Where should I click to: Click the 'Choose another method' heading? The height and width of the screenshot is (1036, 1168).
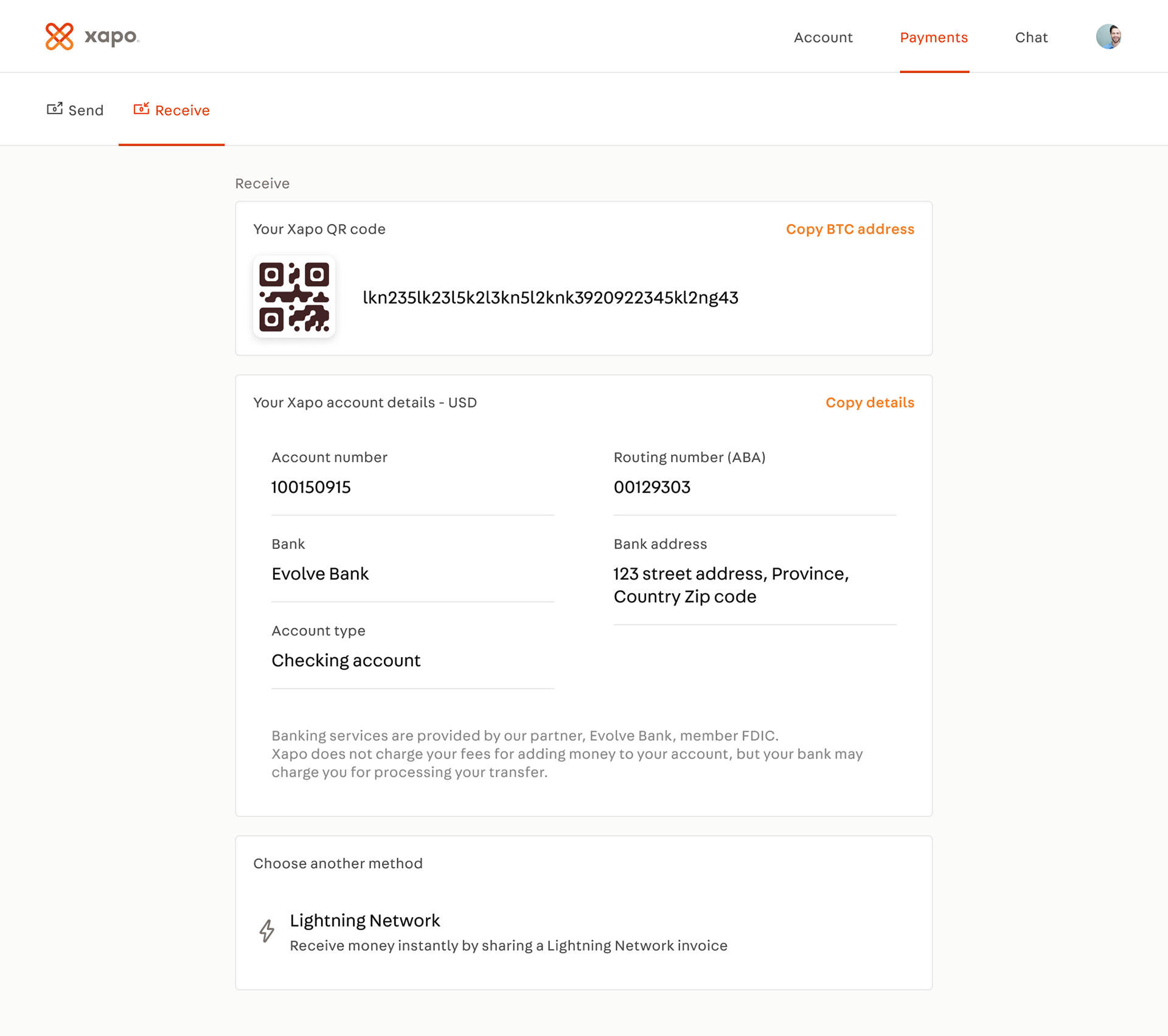point(338,863)
